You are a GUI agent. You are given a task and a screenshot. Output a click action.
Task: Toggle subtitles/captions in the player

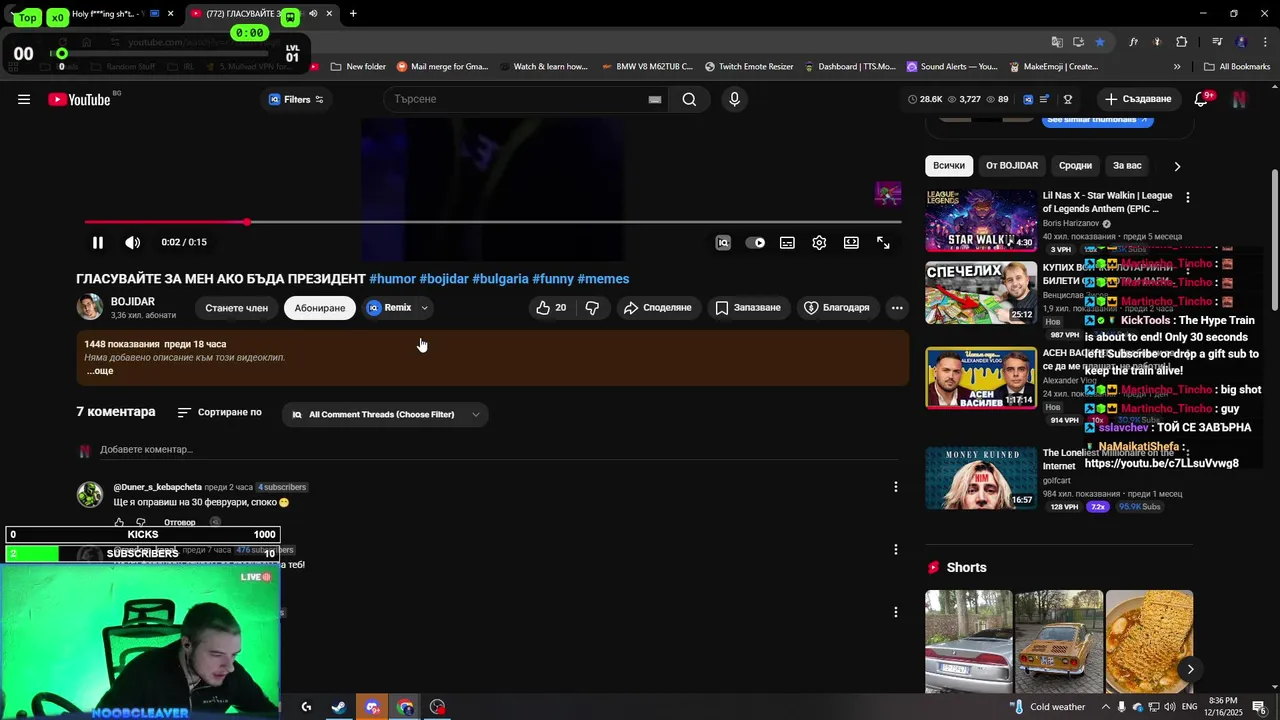[x=787, y=242]
